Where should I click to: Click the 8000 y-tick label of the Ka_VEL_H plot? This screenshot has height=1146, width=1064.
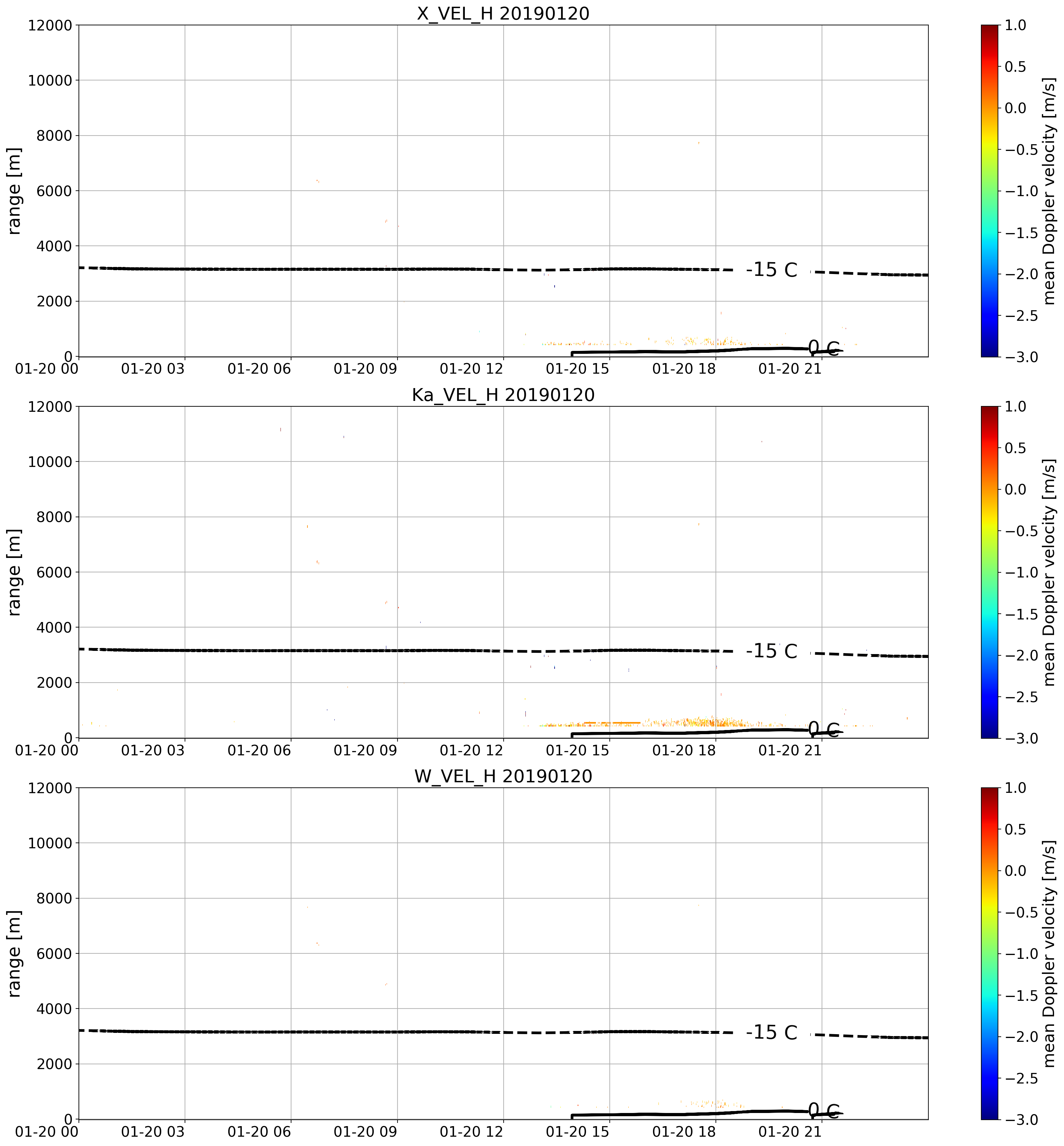coord(54,517)
